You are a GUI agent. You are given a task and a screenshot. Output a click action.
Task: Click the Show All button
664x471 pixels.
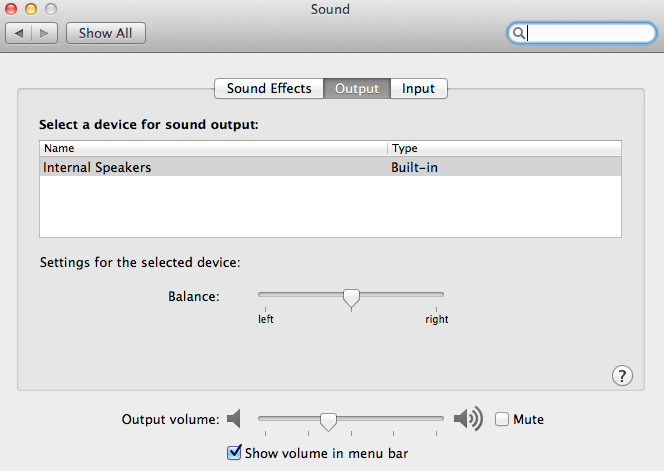(x=106, y=33)
